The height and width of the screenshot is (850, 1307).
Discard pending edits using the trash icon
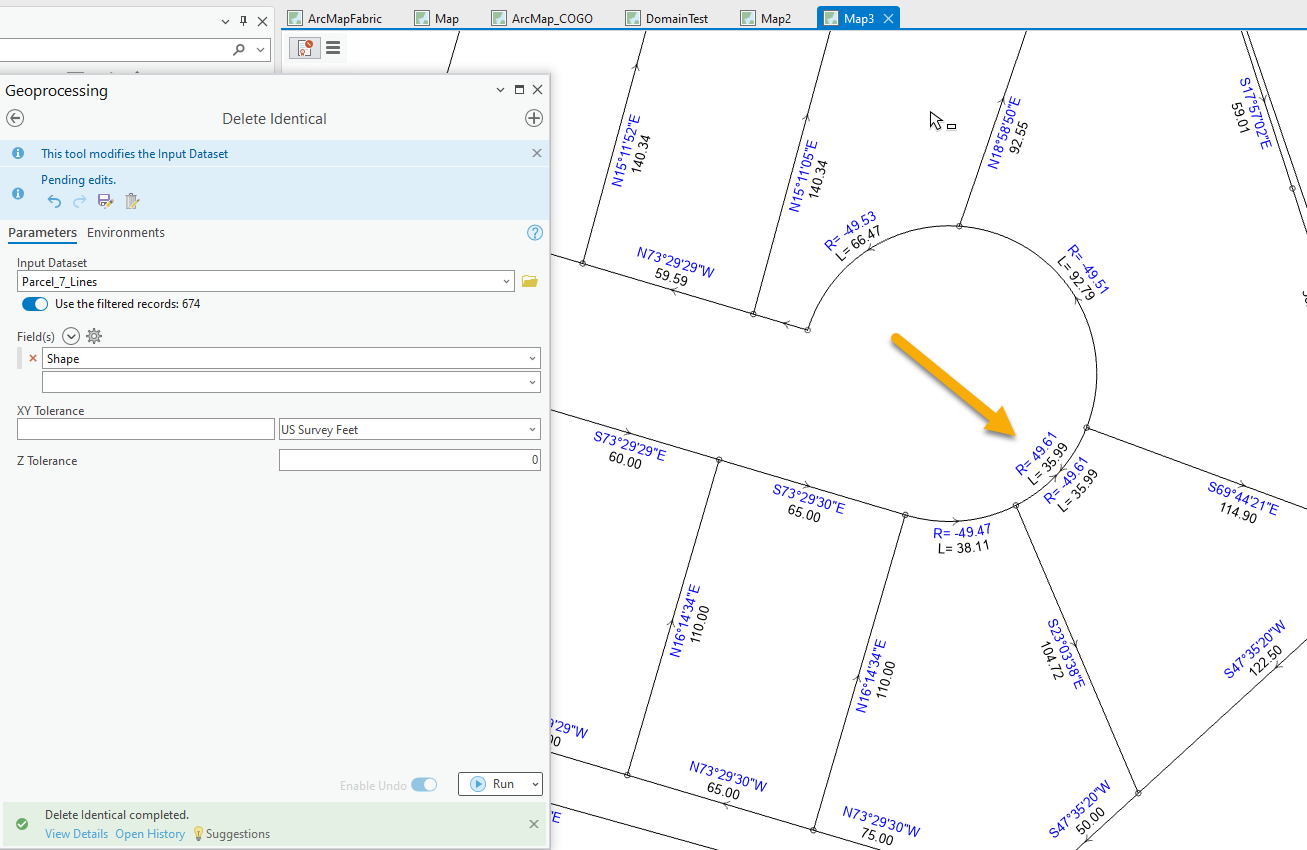coord(131,201)
